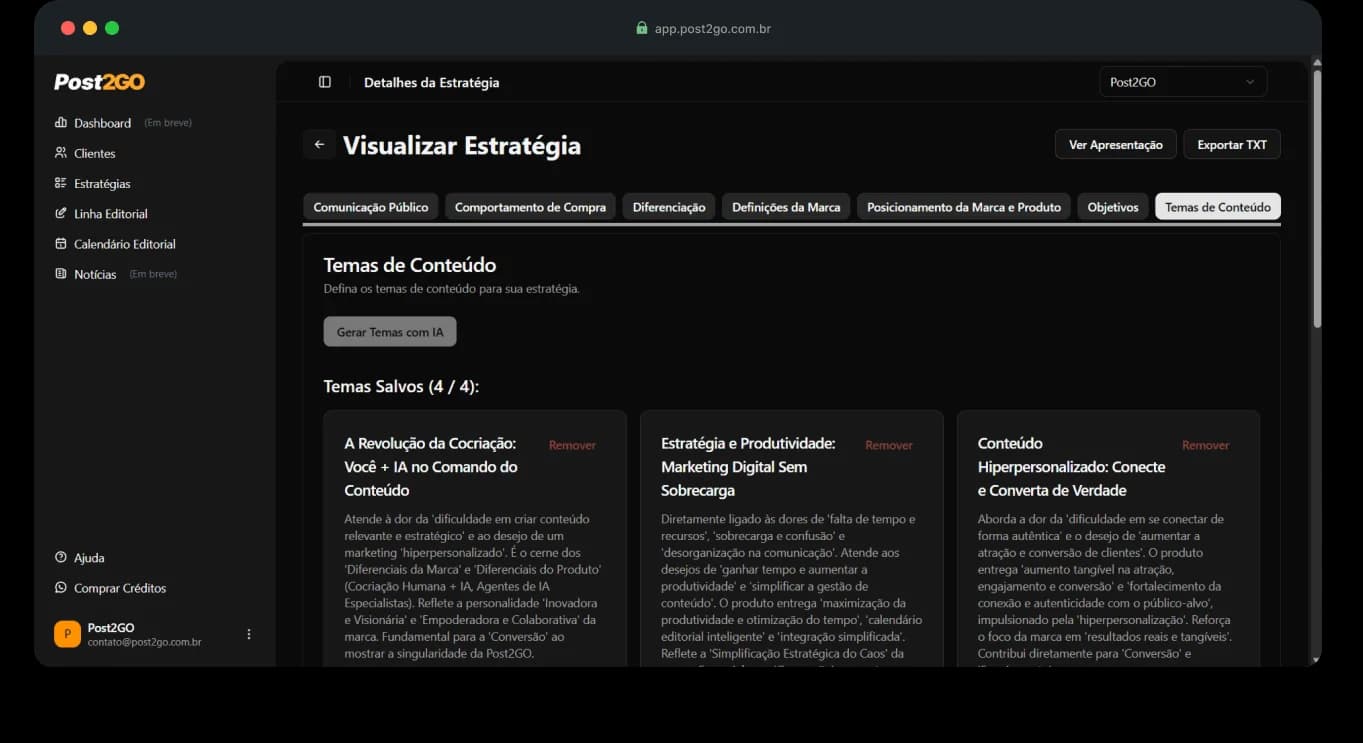Open Estratégias in the sidebar
The image size is (1363, 743).
[x=102, y=183]
